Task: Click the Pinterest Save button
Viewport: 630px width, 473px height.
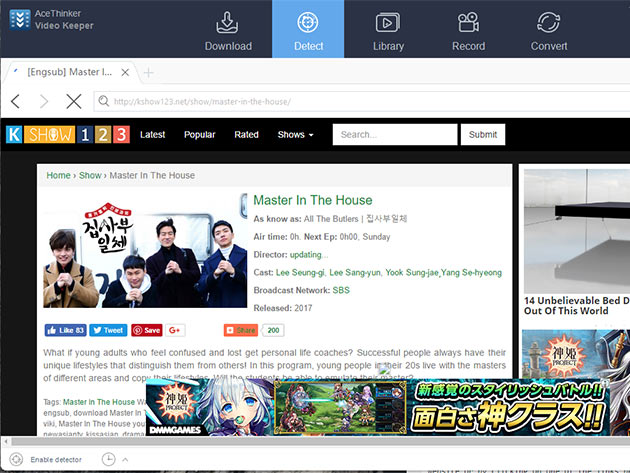Action: coord(147,330)
